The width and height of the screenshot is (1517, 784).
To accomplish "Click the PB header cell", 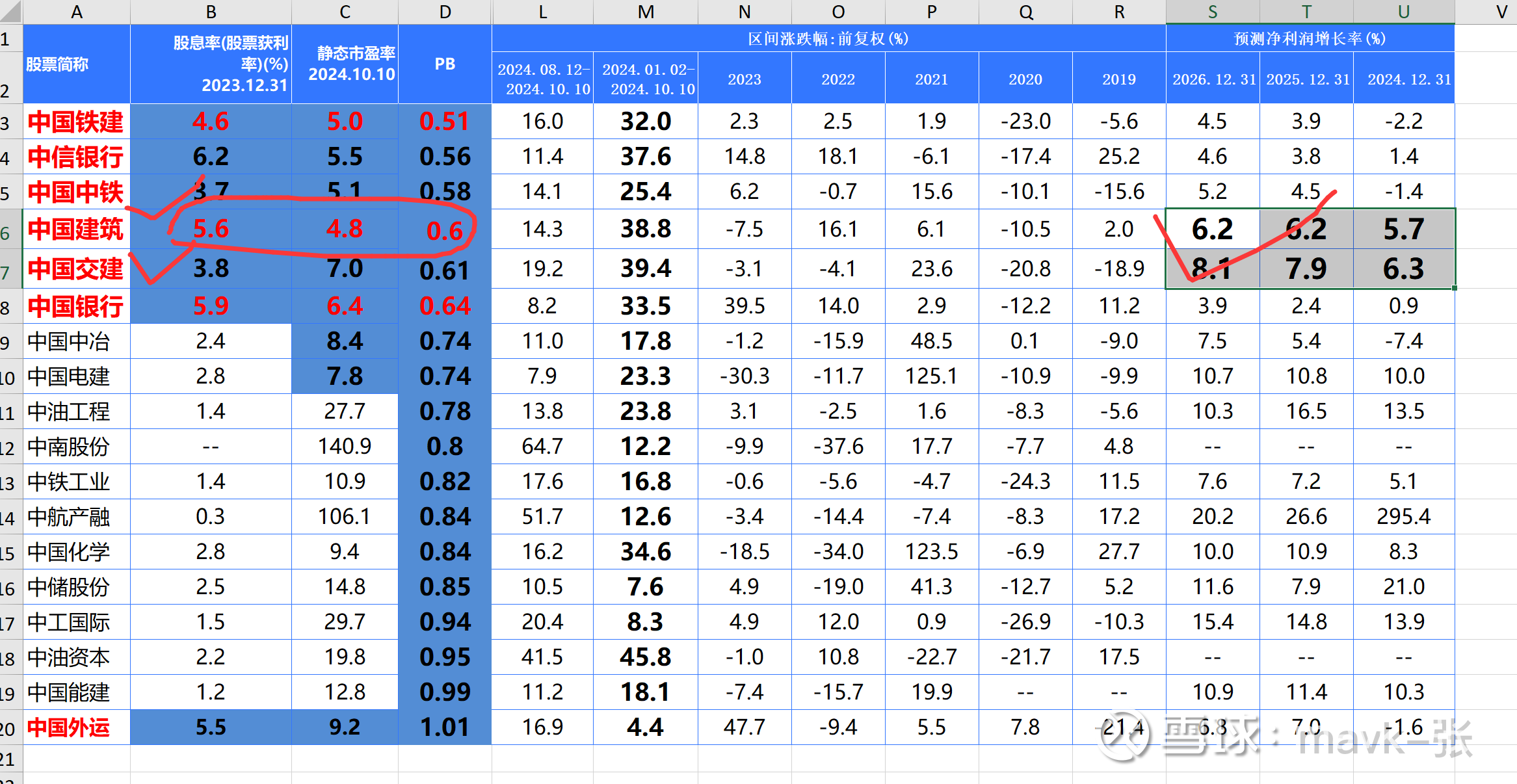I will [445, 64].
